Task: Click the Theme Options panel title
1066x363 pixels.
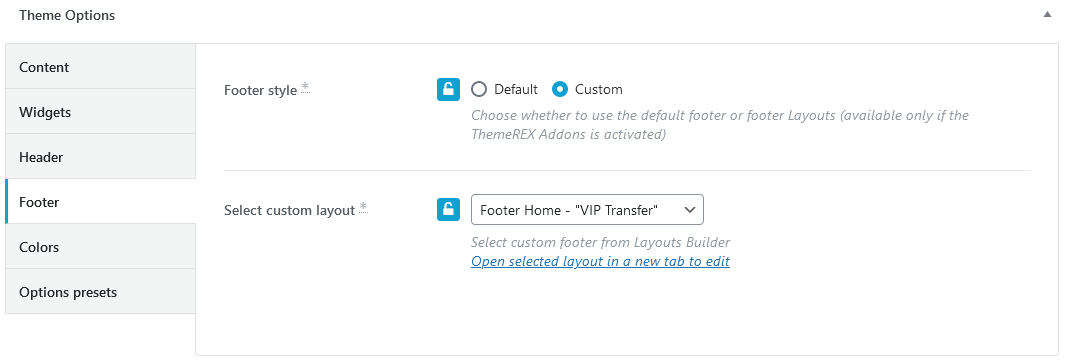Action: [67, 15]
